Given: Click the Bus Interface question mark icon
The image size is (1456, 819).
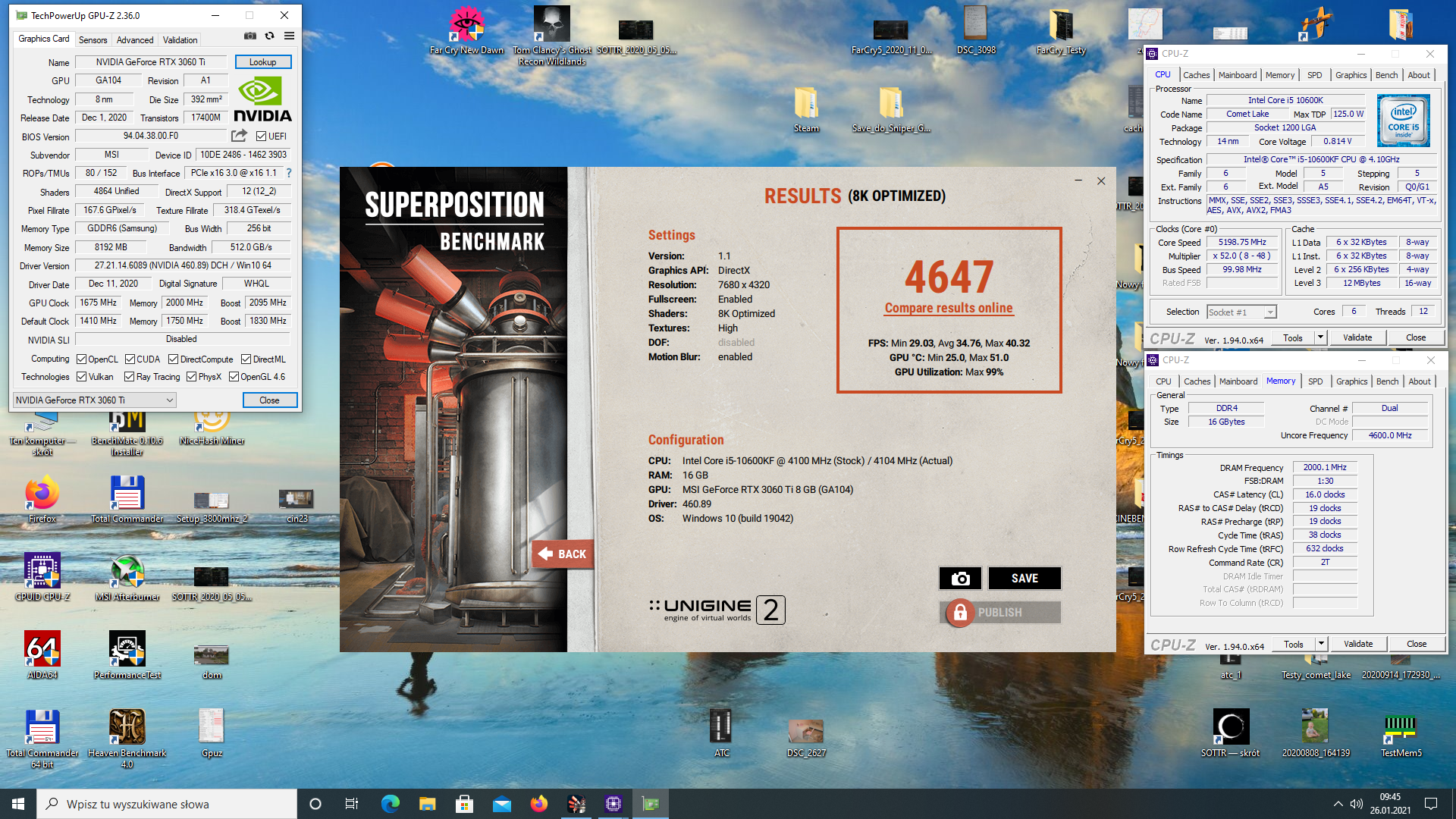Looking at the screenshot, I should [x=289, y=173].
